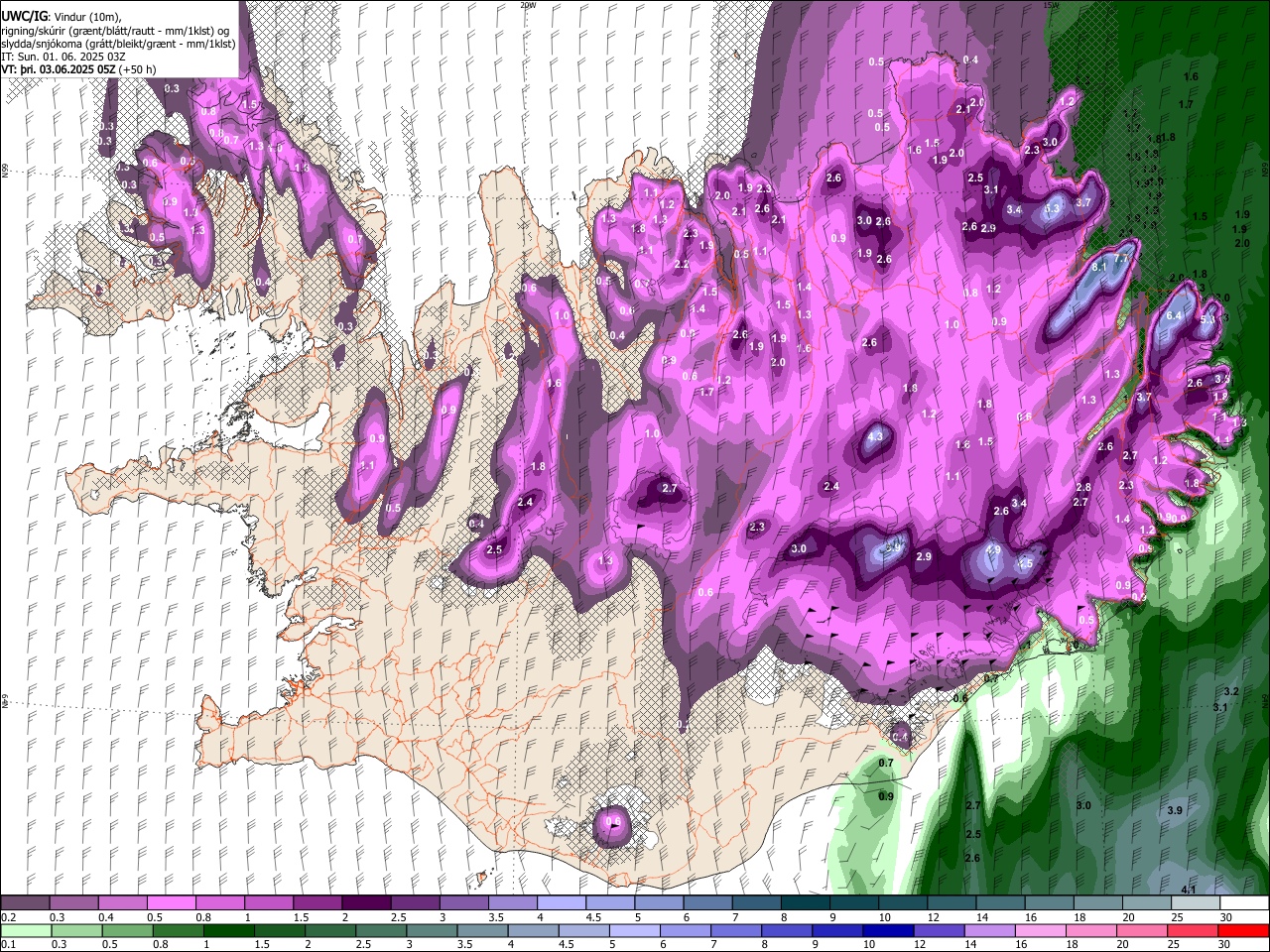Viewport: 1270px width, 952px height.
Task: Click the 4.3 precipitation value on the map
Action: 875,436
